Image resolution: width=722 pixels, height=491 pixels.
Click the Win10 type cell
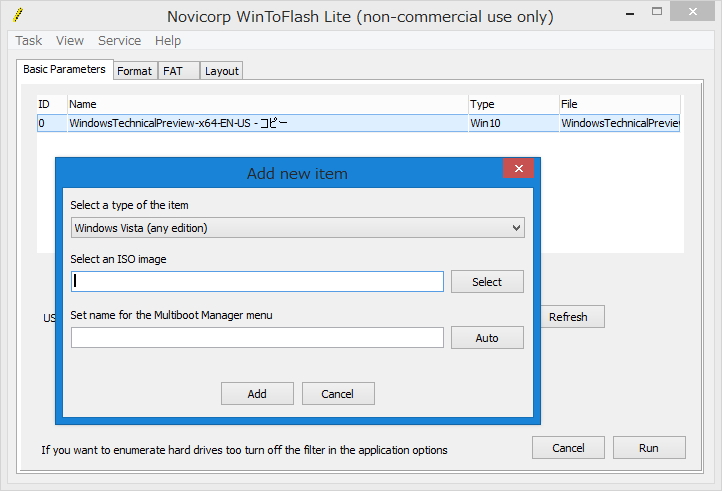point(513,123)
